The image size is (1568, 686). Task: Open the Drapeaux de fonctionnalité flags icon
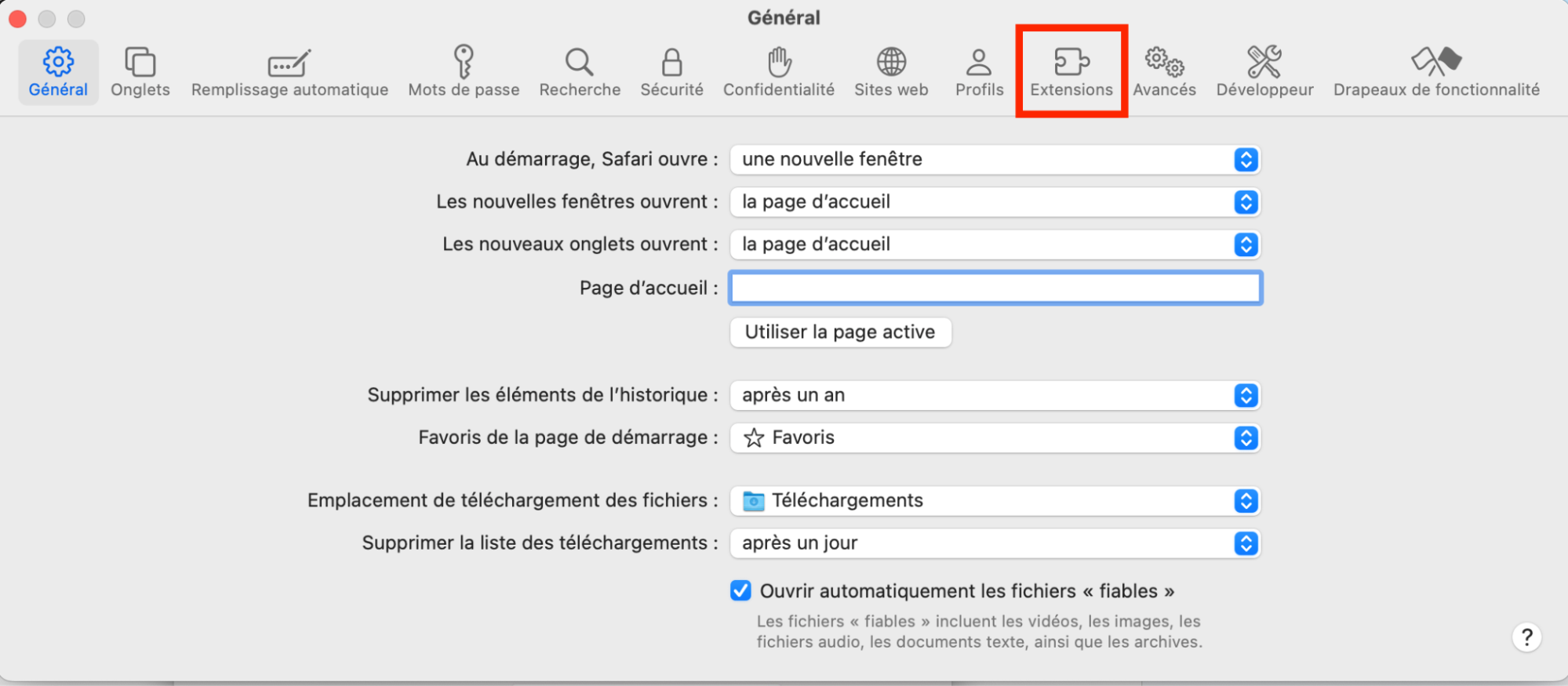point(1436,61)
